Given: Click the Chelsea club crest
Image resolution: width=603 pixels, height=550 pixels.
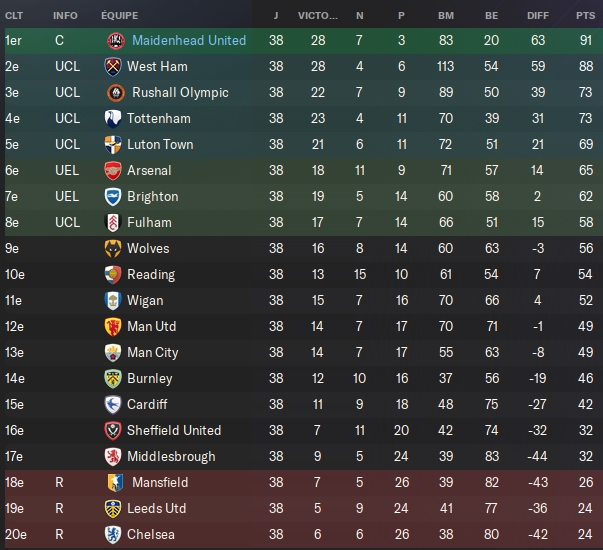Looking at the screenshot, I should click(114, 535).
